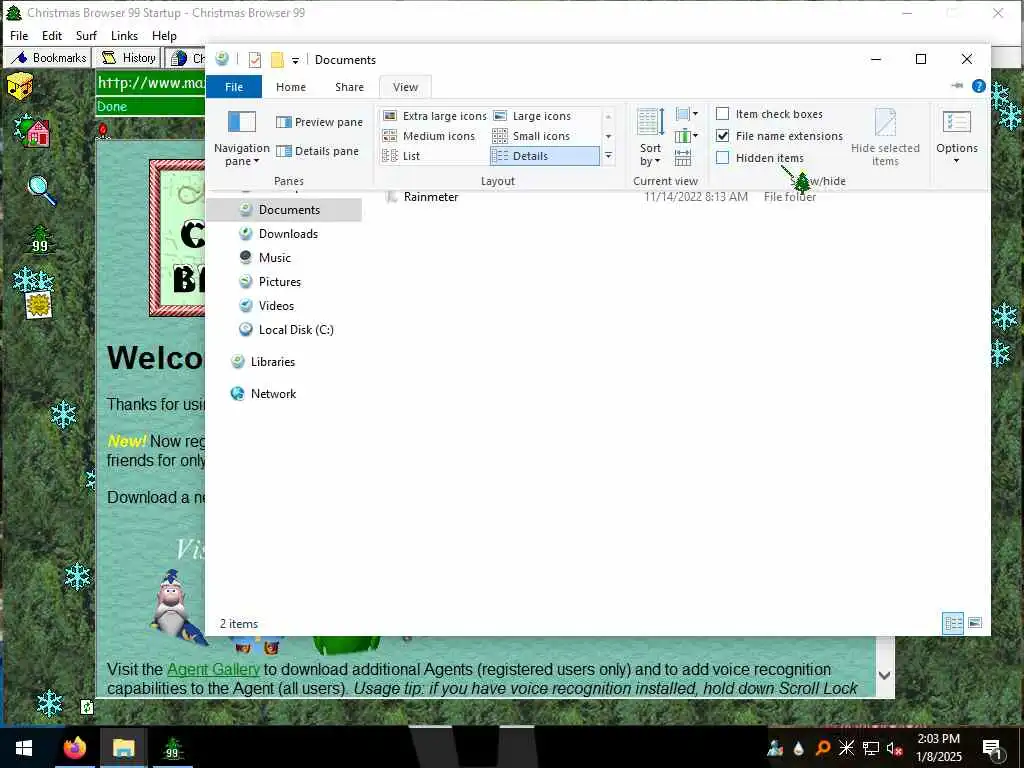Click the Properties quick access icon
1024x768 pixels.
pyautogui.click(x=255, y=60)
